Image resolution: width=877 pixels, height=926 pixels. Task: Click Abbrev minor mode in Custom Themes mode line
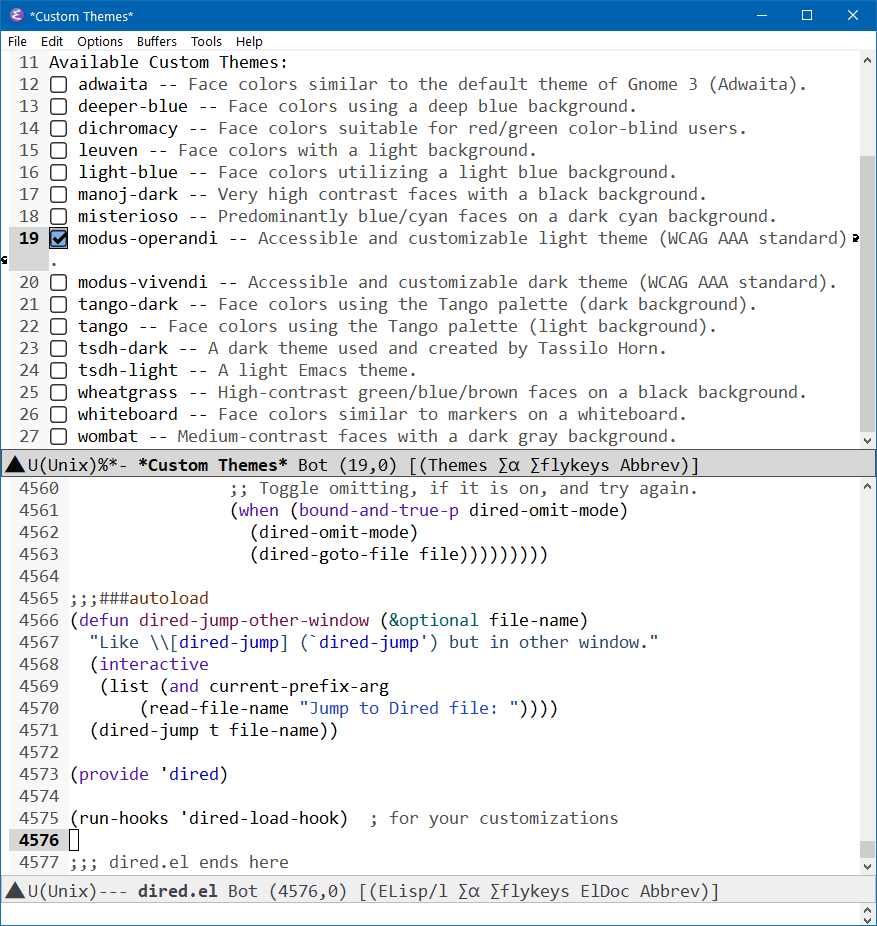click(650, 465)
